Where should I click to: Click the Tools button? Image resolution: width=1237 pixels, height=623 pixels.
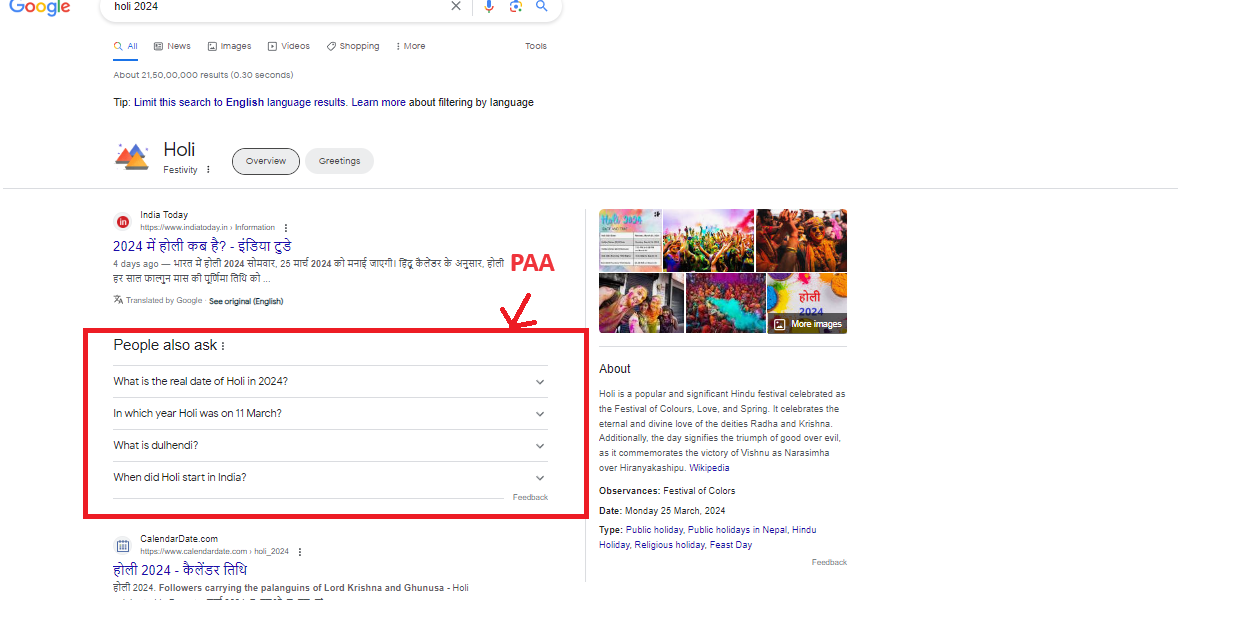point(536,46)
